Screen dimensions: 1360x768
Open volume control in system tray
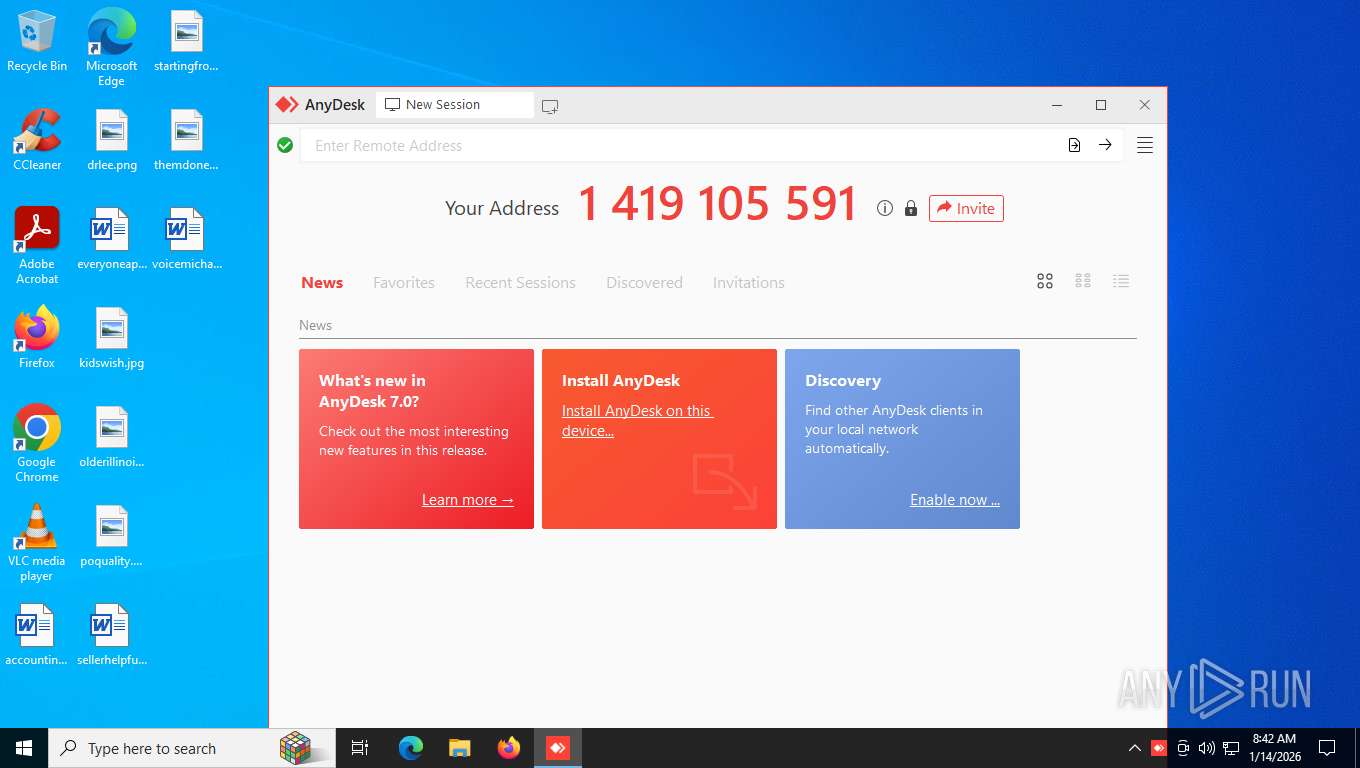[1207, 748]
